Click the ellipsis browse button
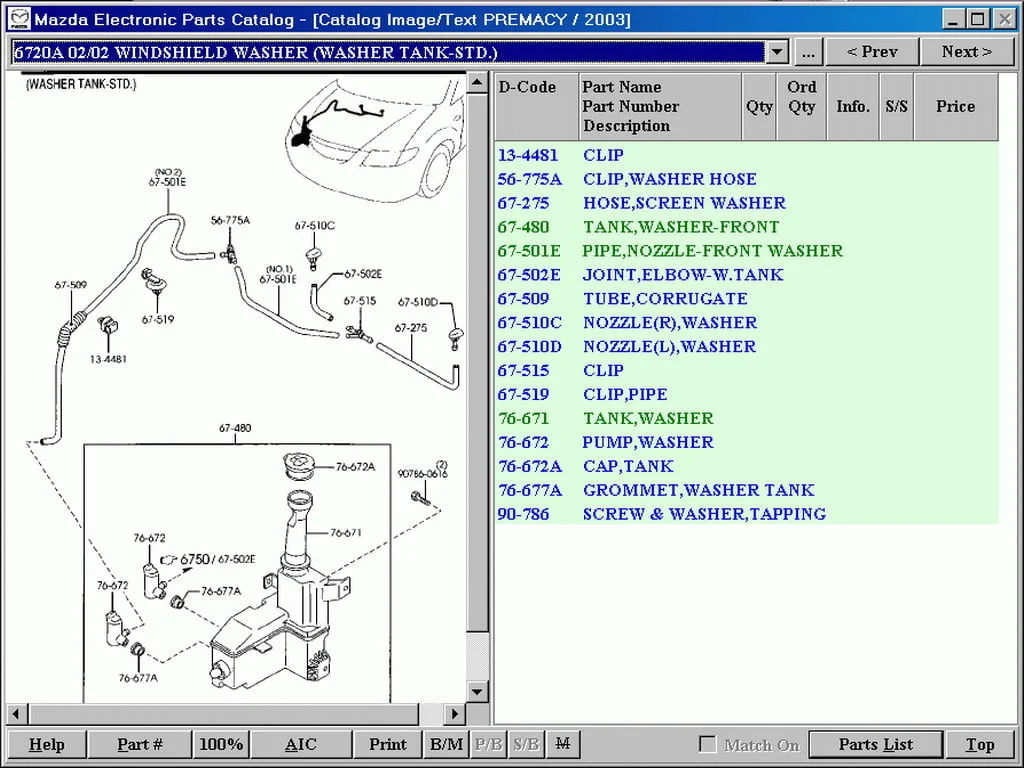 tap(808, 52)
